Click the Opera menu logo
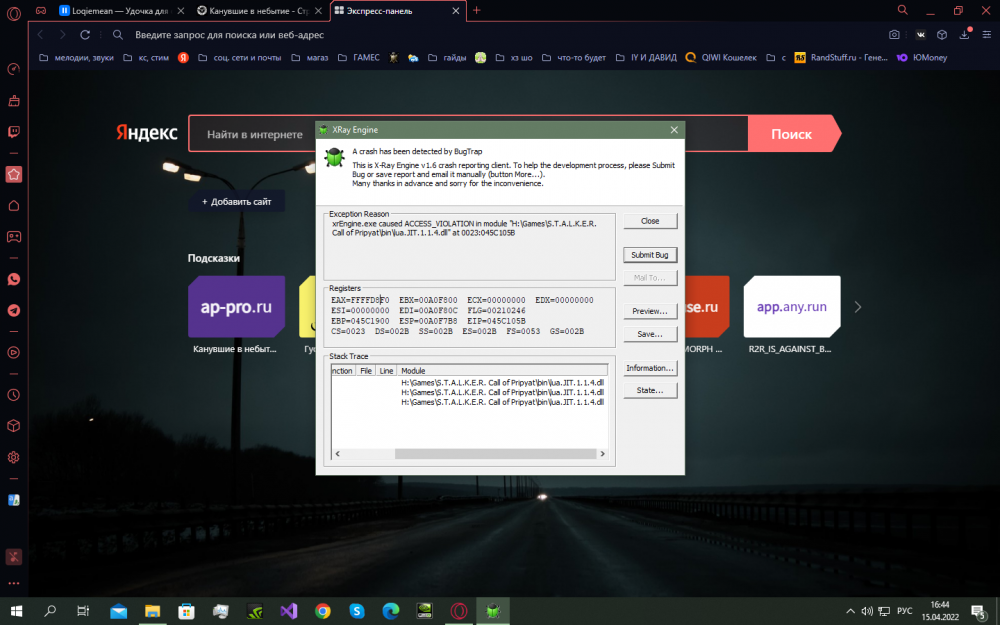 (13, 10)
